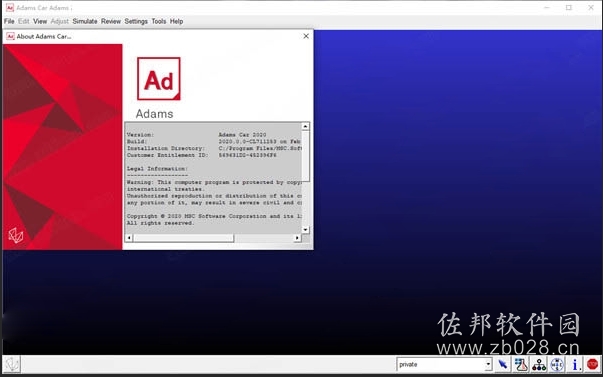Click the Hexagon logo on red banner
Screen dimensions: 603x377
point(16,235)
